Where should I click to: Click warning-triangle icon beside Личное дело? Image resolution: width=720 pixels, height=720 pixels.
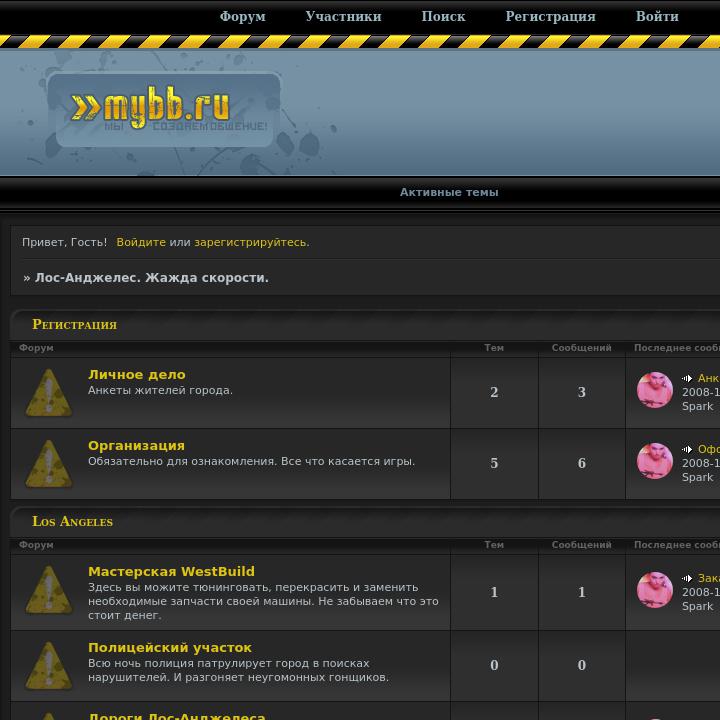point(49,393)
